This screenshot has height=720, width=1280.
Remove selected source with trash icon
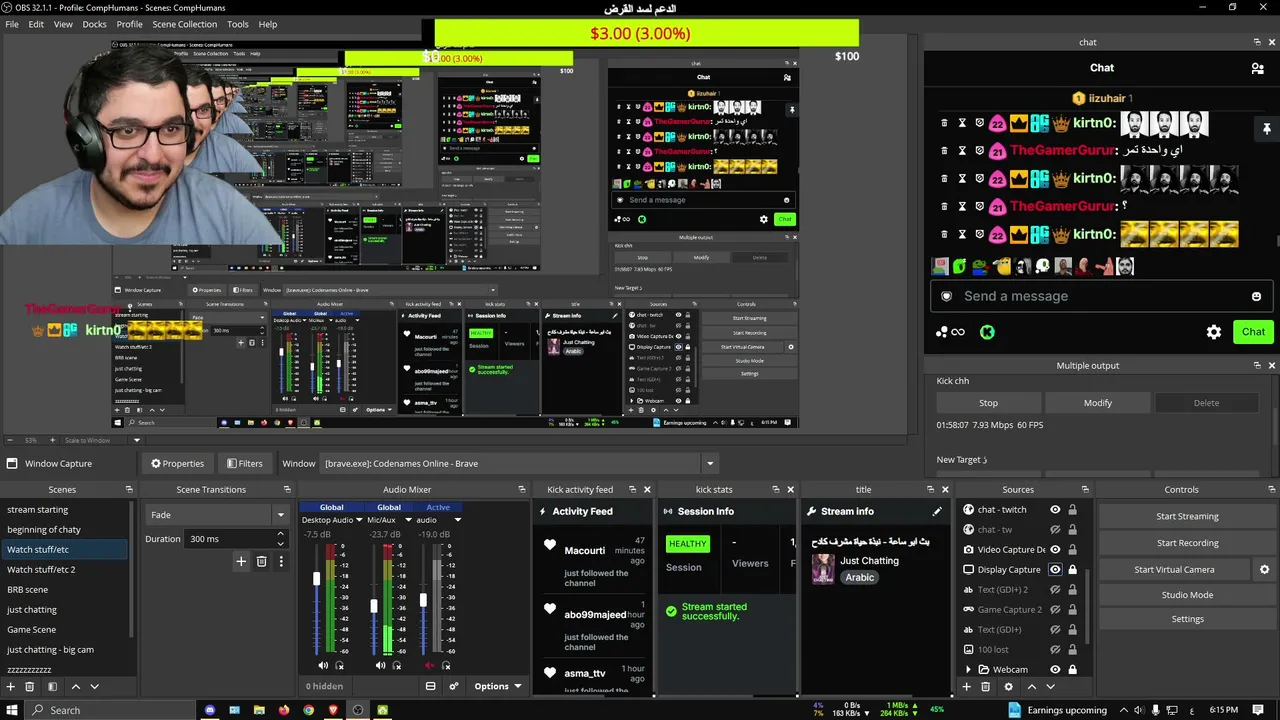tap(986, 687)
